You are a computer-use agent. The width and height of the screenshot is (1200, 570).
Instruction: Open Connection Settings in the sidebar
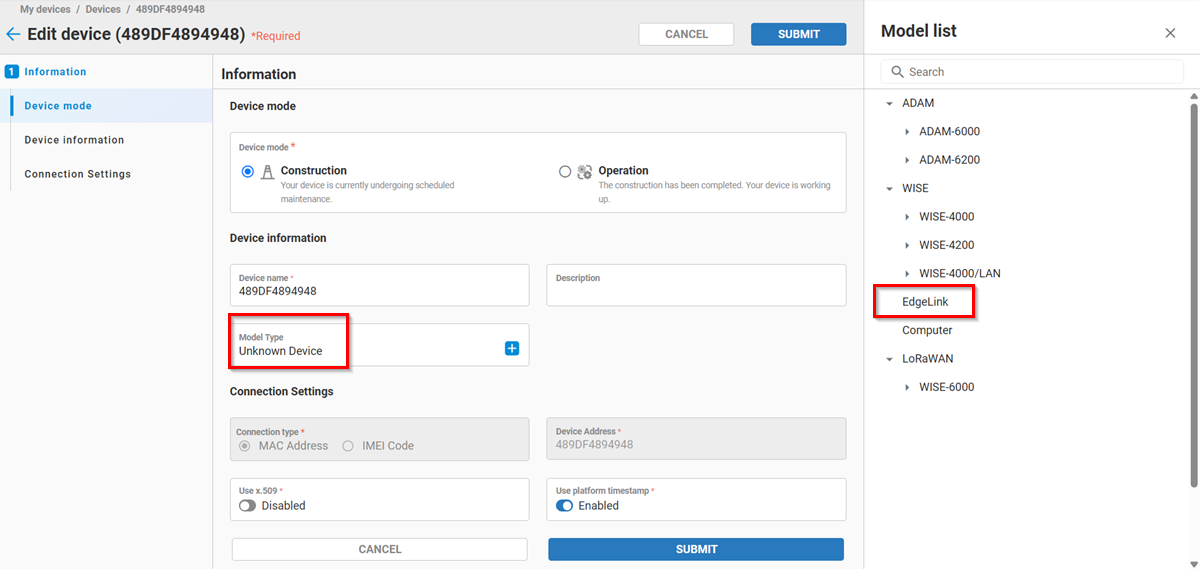pyautogui.click(x=77, y=174)
